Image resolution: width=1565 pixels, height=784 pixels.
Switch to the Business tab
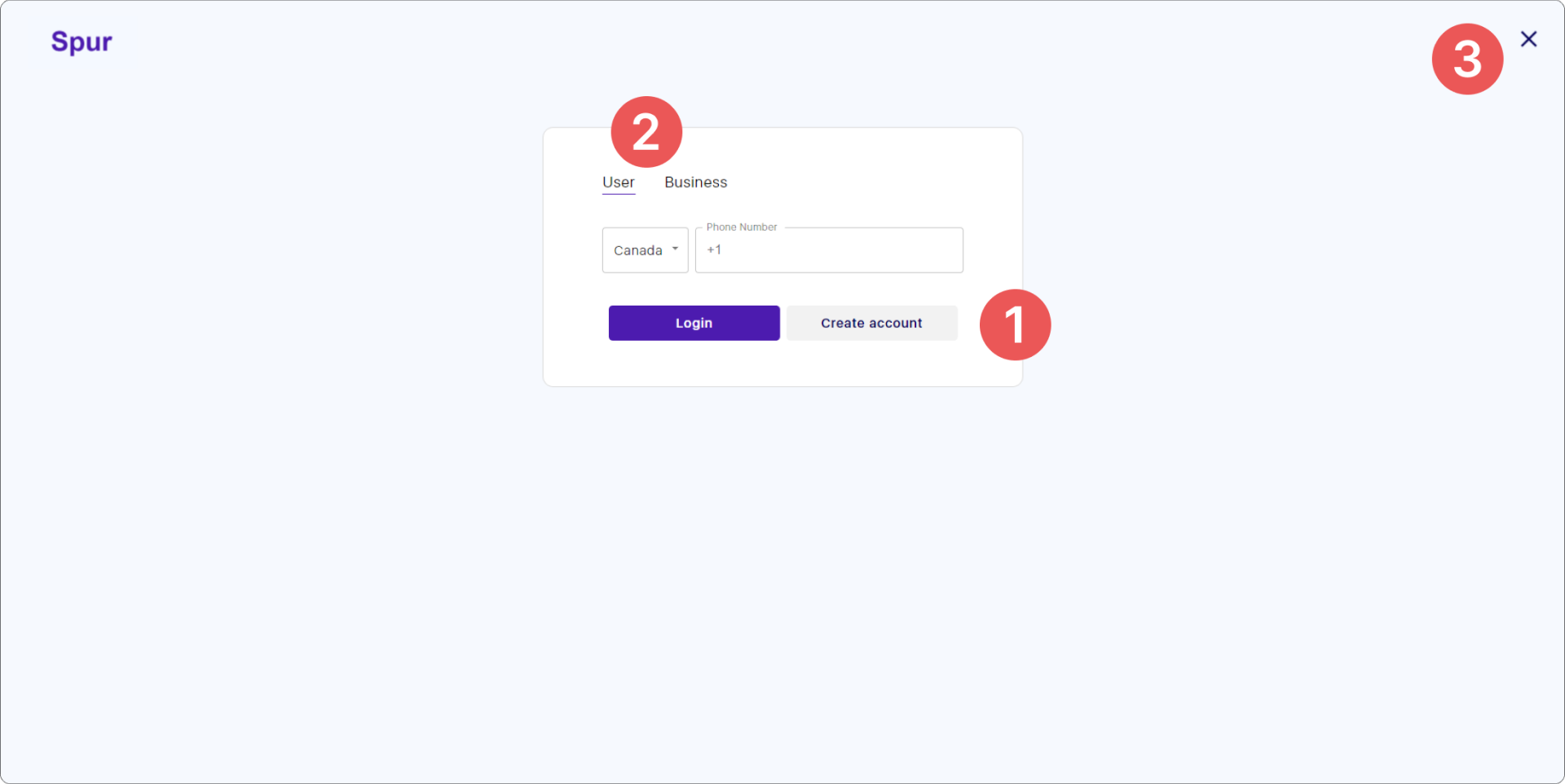(x=695, y=183)
